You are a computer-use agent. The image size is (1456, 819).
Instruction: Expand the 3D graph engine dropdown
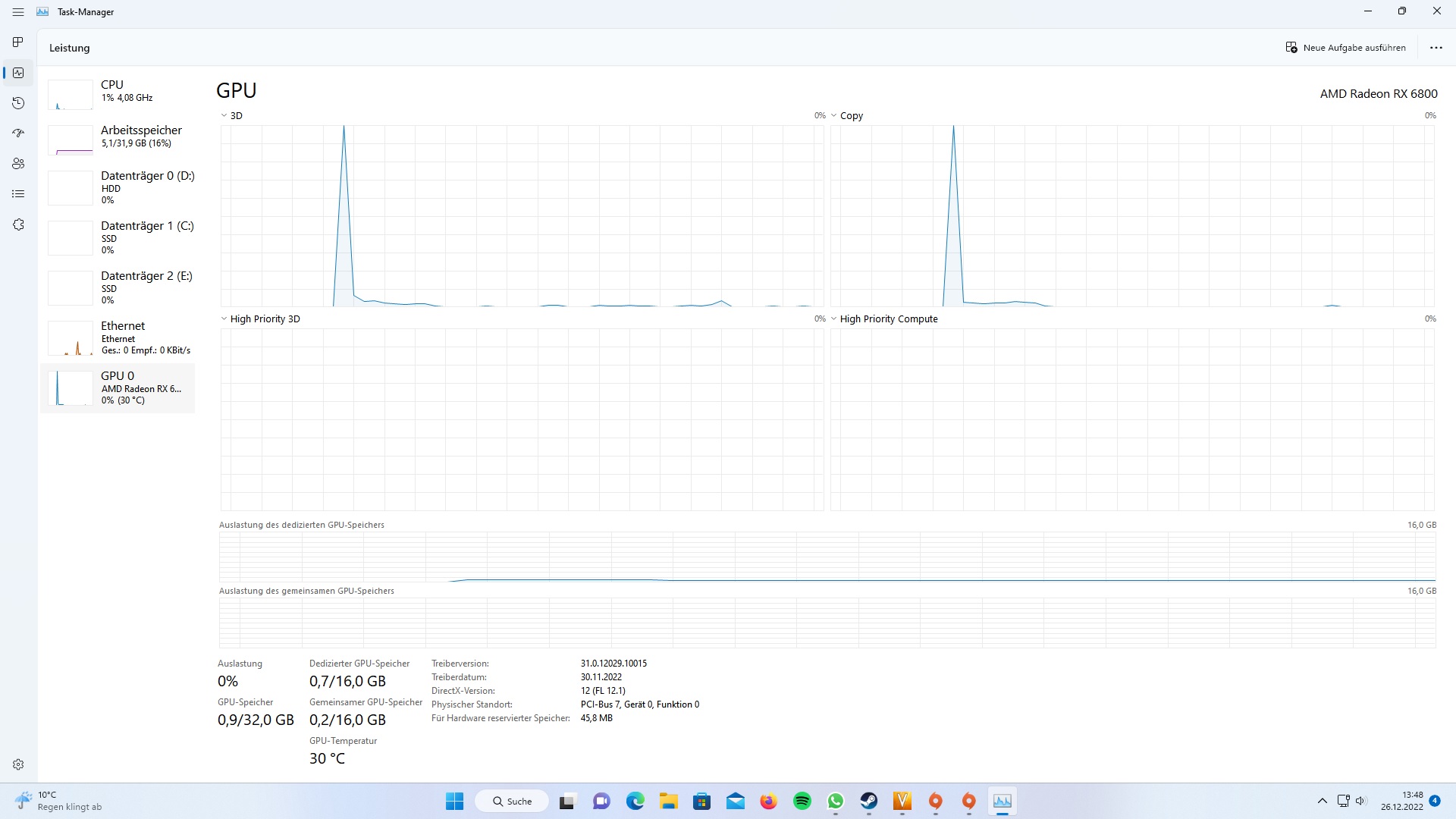[x=224, y=116]
